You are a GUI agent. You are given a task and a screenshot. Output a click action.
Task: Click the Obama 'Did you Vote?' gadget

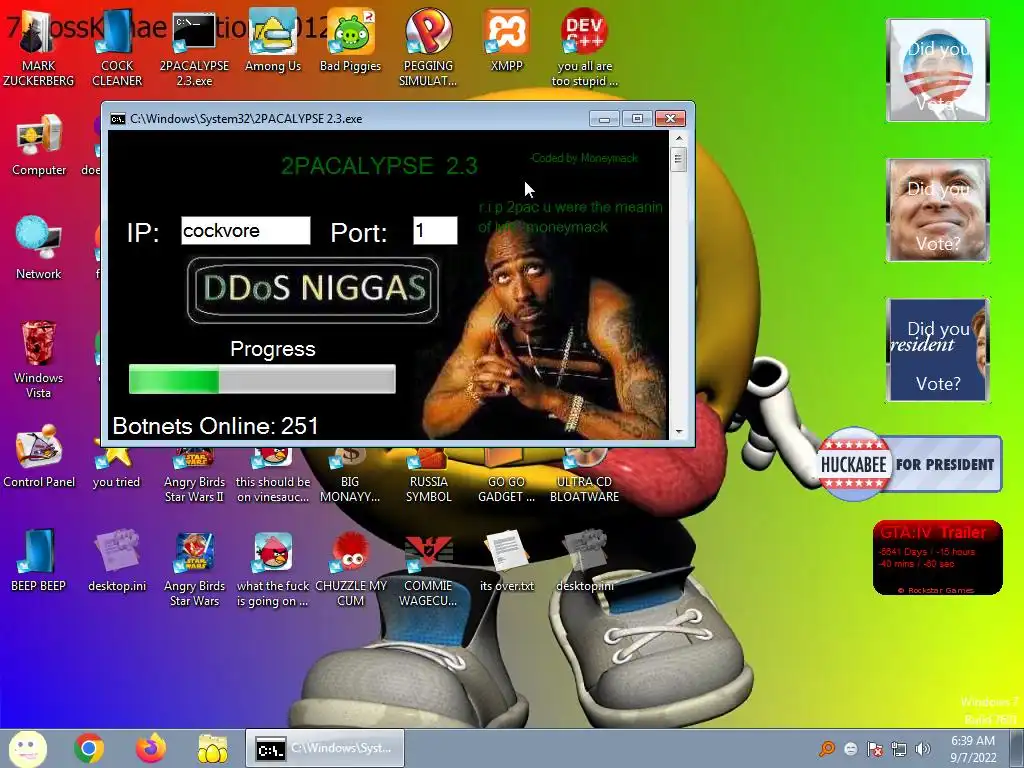point(938,70)
